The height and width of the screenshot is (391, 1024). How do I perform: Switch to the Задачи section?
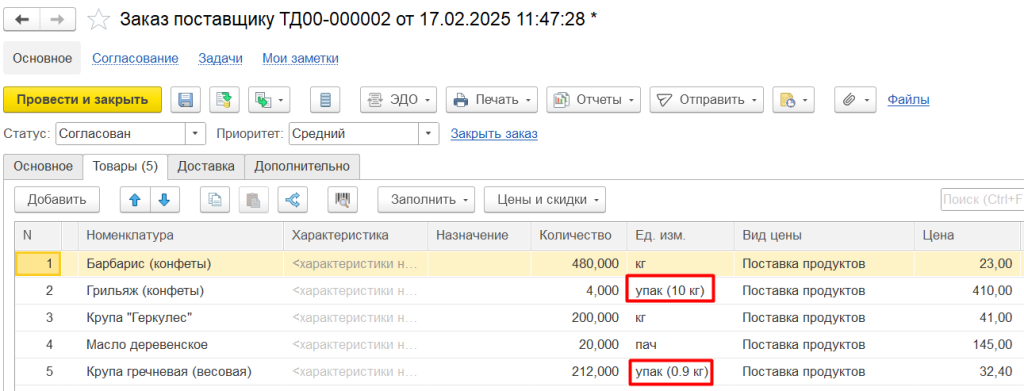click(221, 58)
